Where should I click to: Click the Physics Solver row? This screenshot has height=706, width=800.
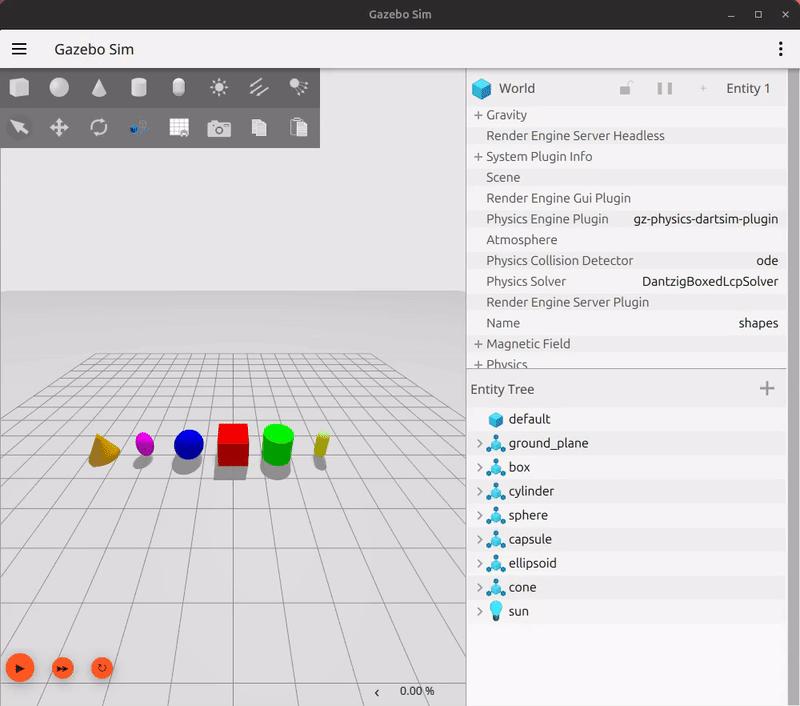627,282
